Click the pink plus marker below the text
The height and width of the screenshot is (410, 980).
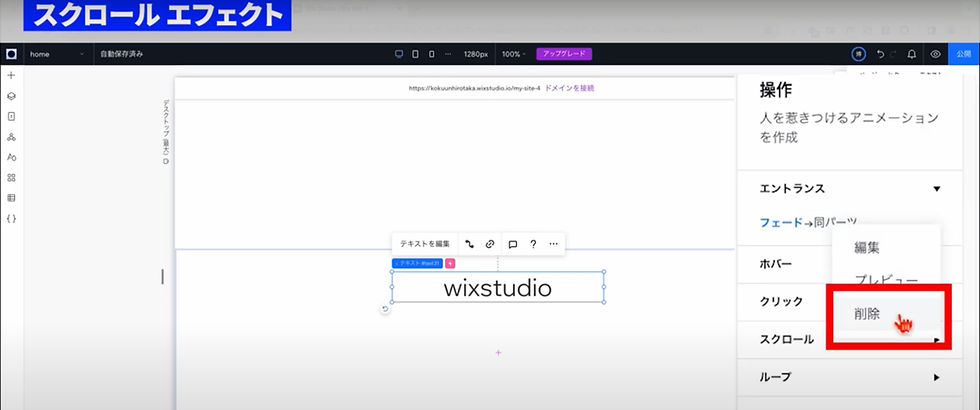[x=498, y=352]
